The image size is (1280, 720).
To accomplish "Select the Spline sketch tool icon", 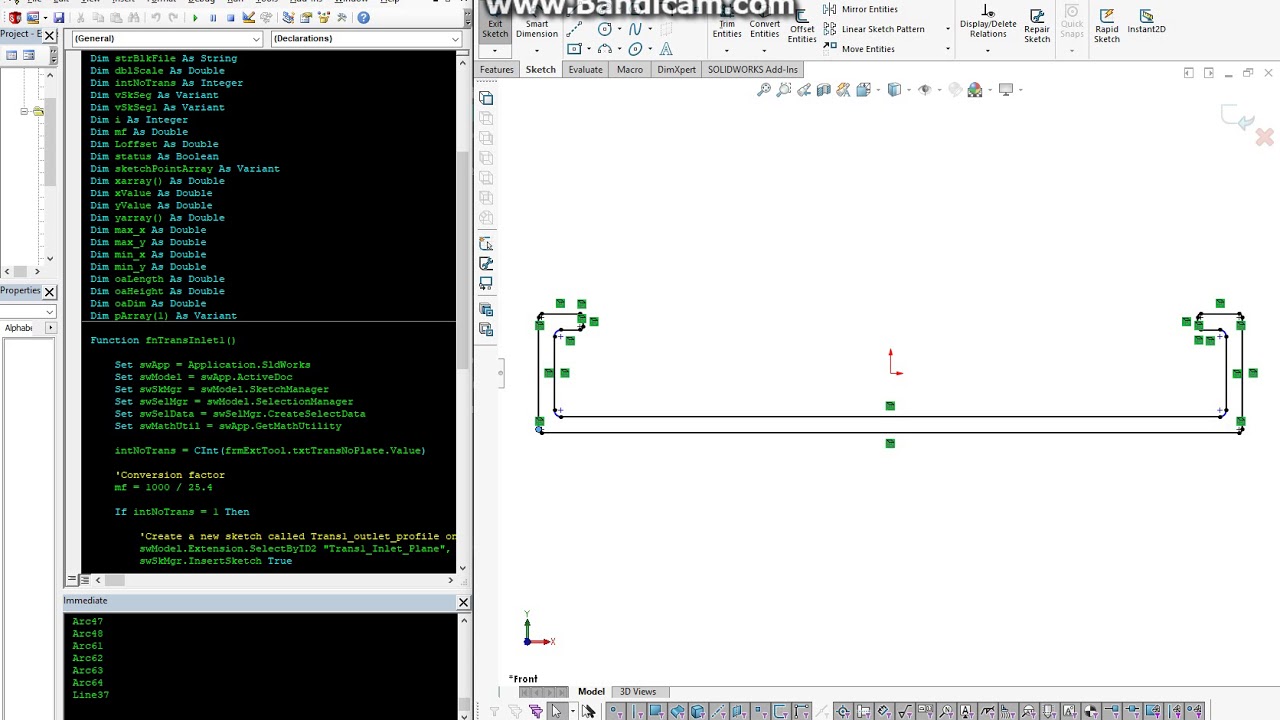I will (635, 29).
